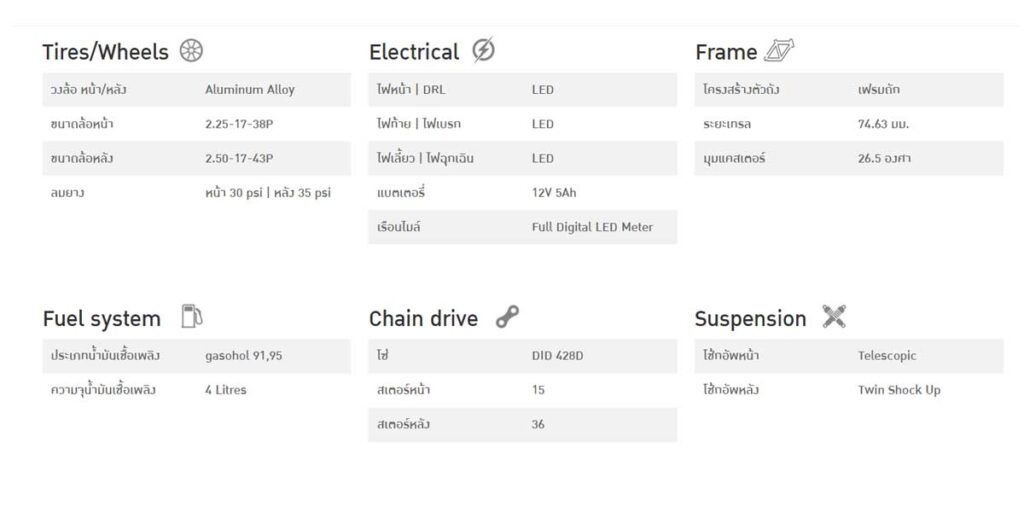Click the Full Digital LED Meter value
The height and width of the screenshot is (512, 1024).
point(592,227)
